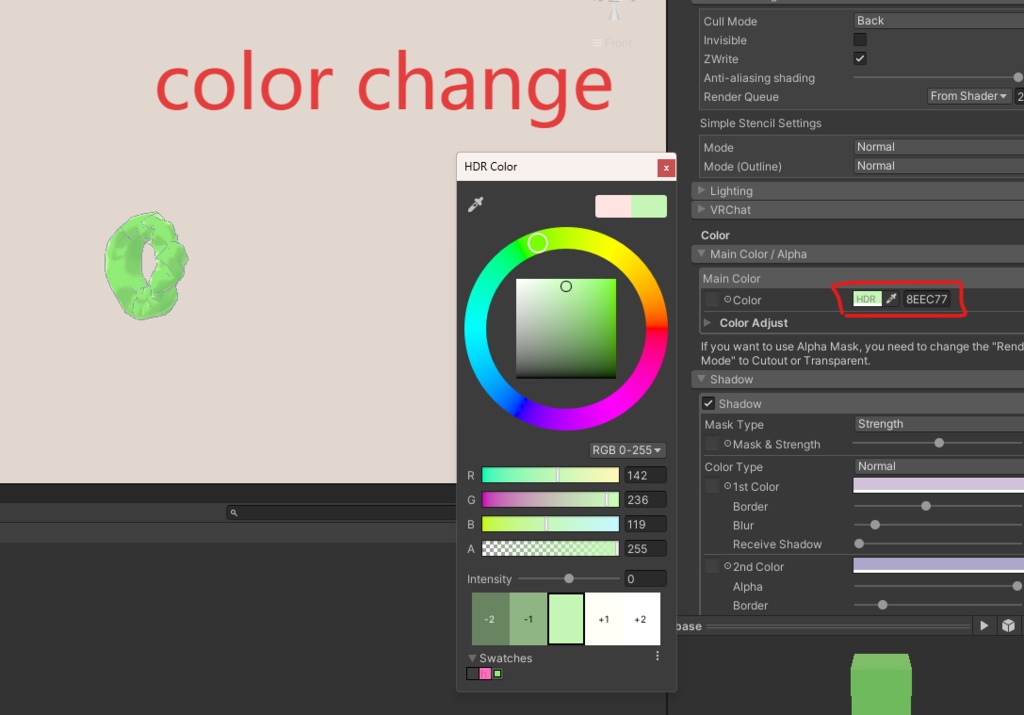Click inside the saturation-brightness square
Viewport: 1024px width, 715px height.
coord(566,328)
